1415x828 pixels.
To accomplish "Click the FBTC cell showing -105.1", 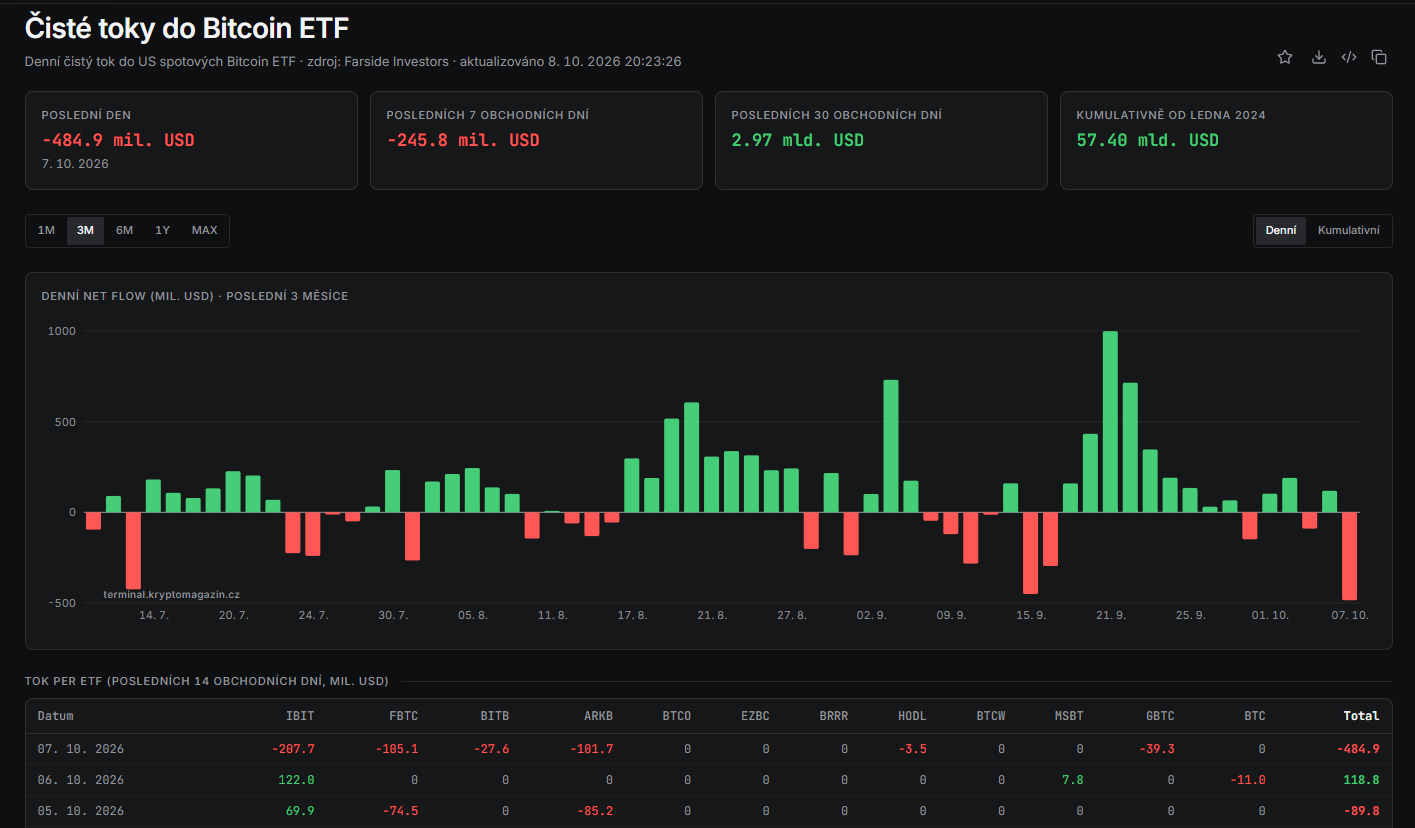I will click(397, 749).
